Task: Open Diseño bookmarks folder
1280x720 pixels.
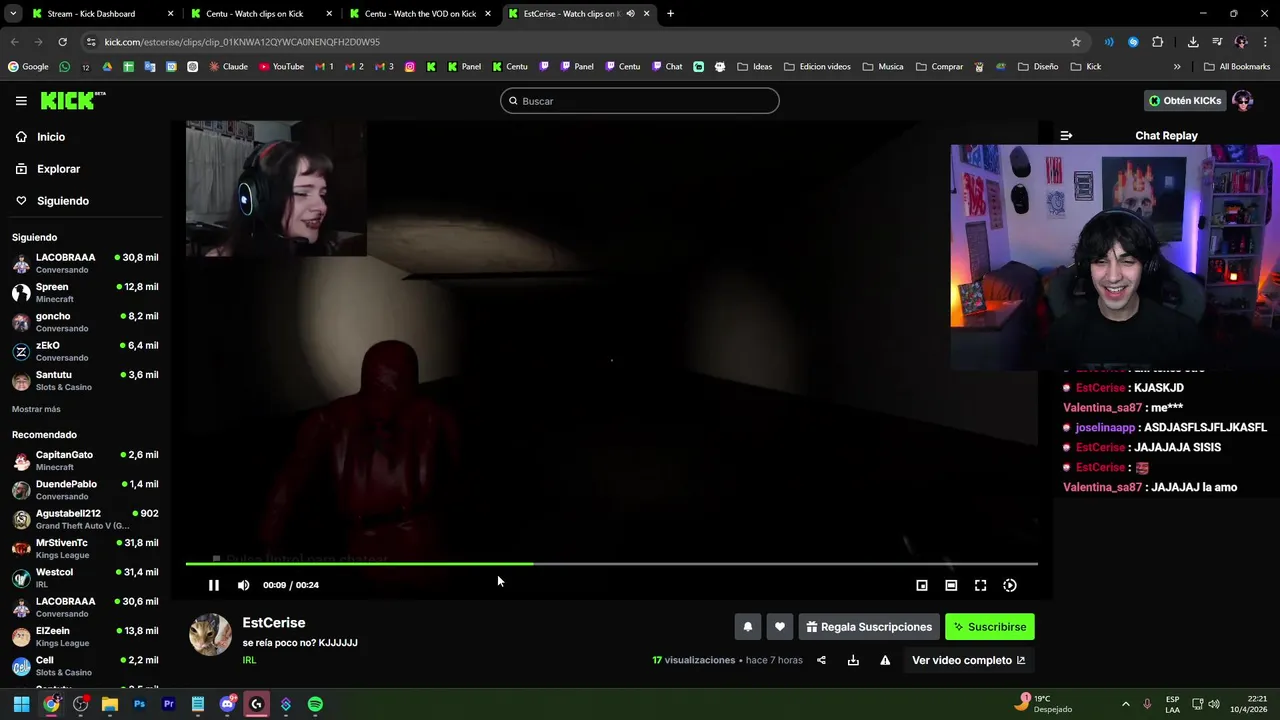Action: 1038,67
